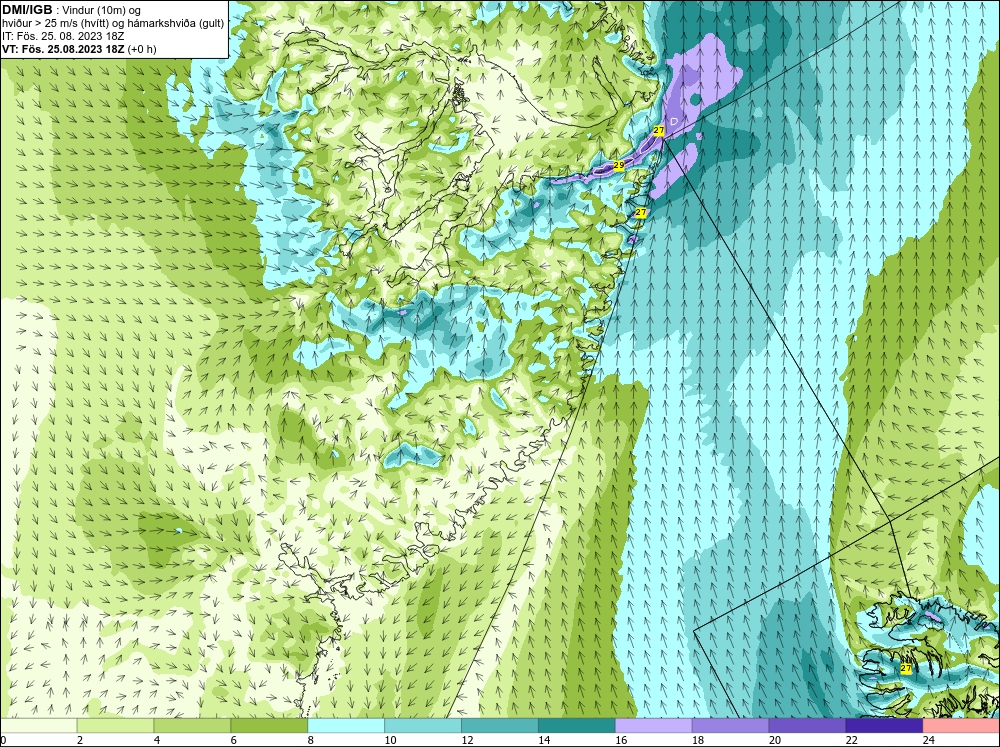Click the legend scale label 14

coord(544,740)
